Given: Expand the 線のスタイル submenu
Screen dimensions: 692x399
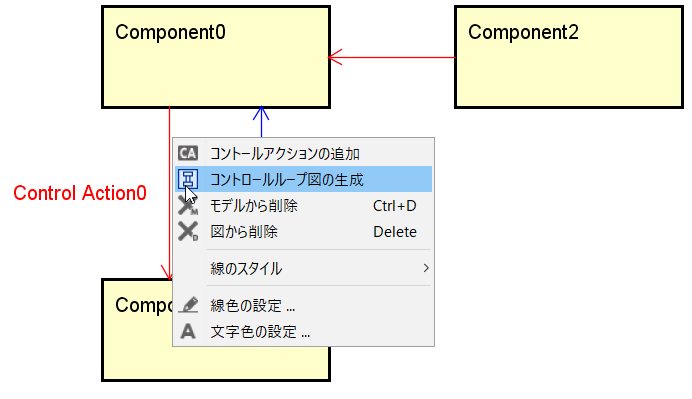Looking at the screenshot, I should [303, 268].
